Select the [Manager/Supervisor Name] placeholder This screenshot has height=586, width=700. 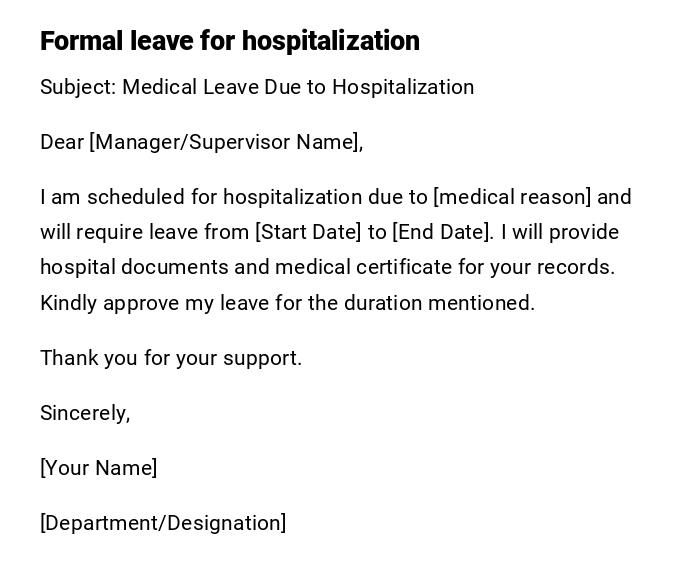pyautogui.click(x=226, y=142)
